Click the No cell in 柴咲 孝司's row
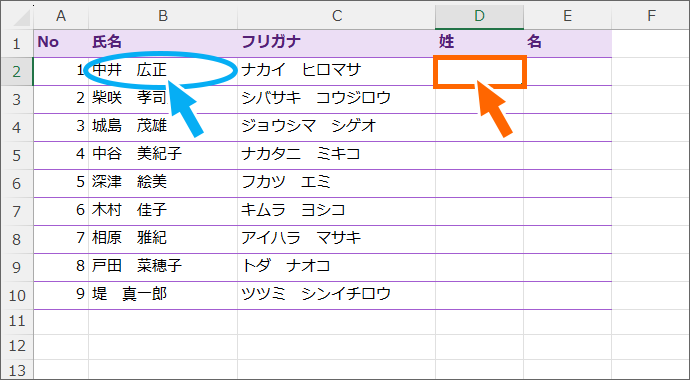 (x=61, y=100)
